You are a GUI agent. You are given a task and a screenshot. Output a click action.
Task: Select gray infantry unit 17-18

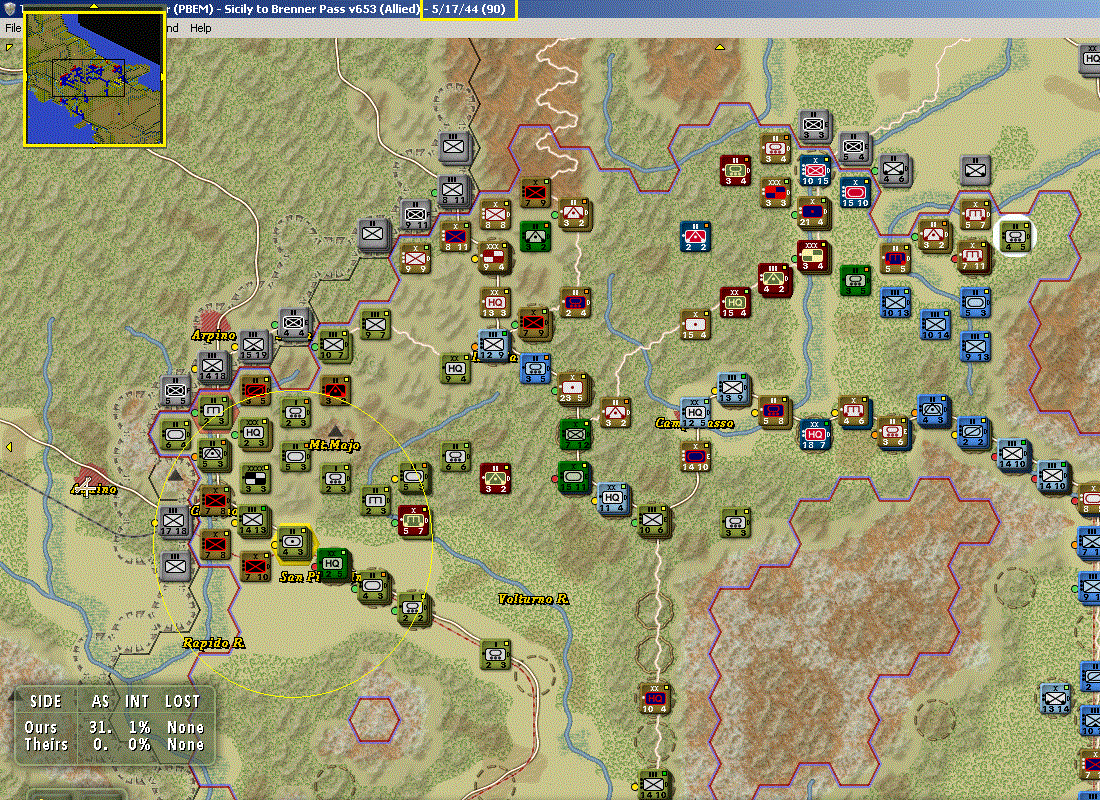173,522
